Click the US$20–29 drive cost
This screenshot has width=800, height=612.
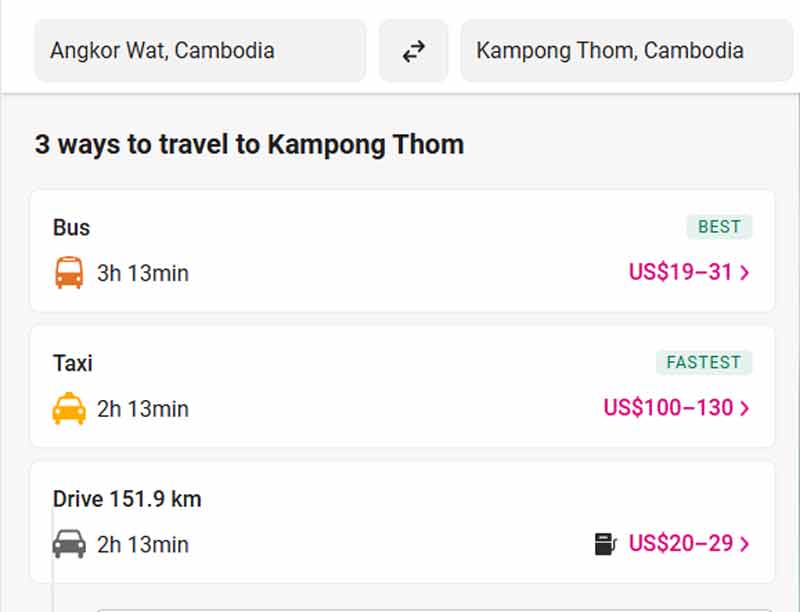pos(680,544)
